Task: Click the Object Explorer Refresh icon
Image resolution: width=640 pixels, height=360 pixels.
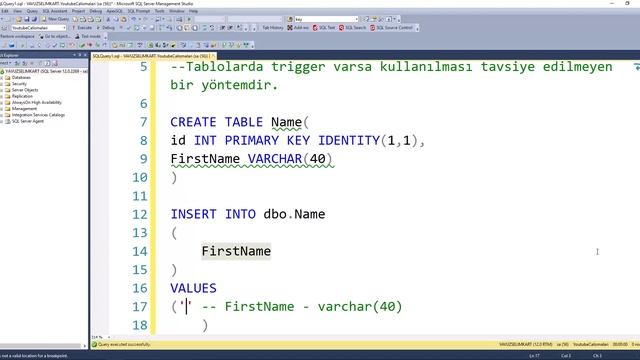Action: click(48, 63)
